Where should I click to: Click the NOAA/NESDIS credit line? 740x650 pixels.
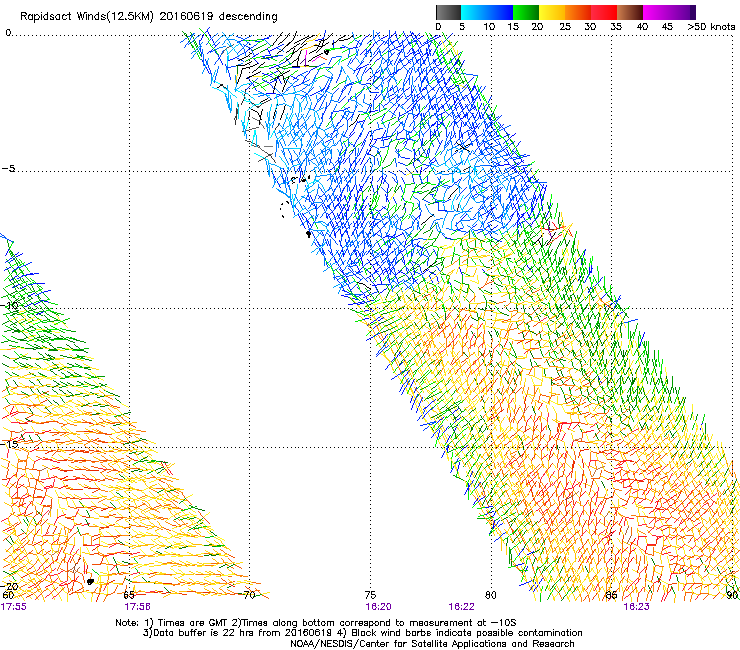coord(432,644)
